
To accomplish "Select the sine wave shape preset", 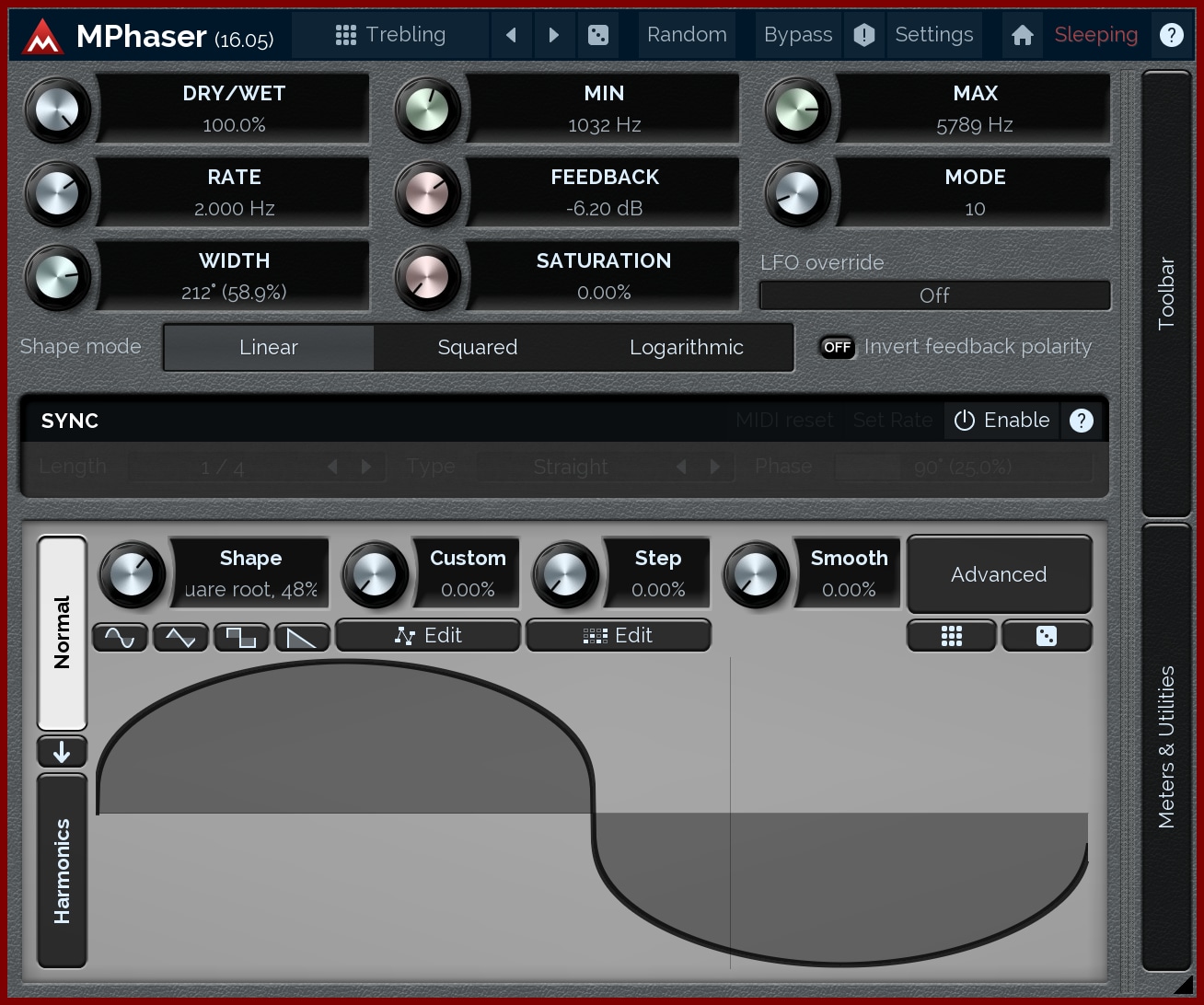I will [x=121, y=637].
